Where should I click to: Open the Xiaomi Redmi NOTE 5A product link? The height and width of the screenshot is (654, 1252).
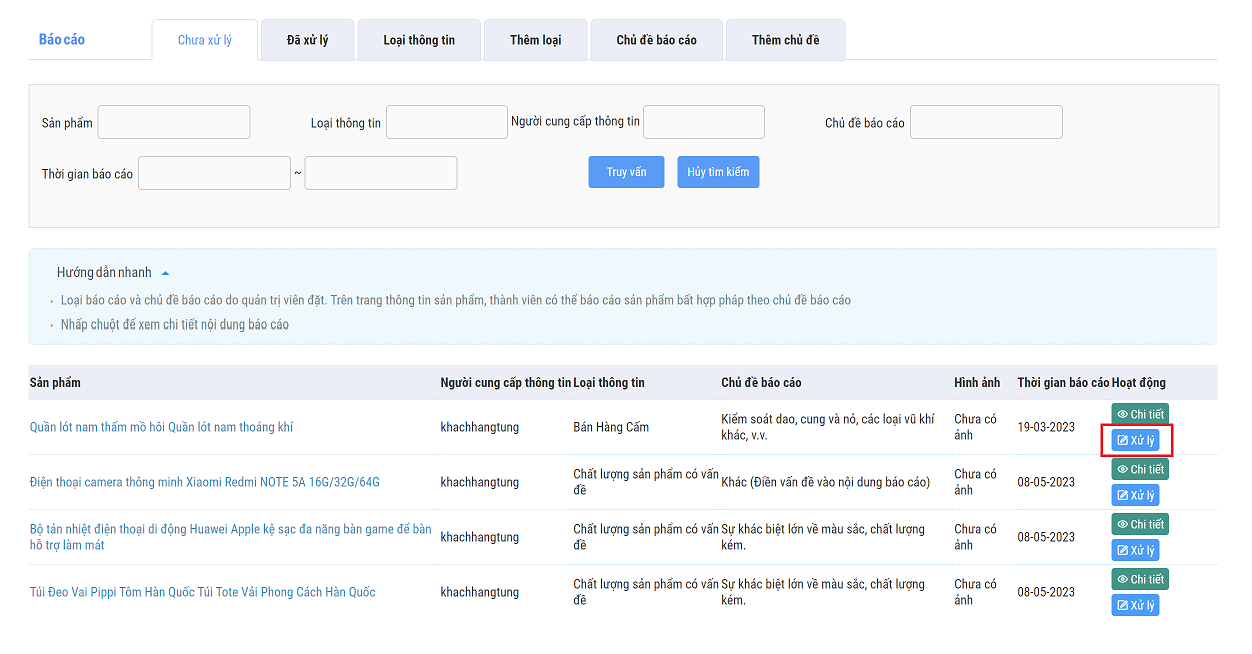(x=205, y=482)
